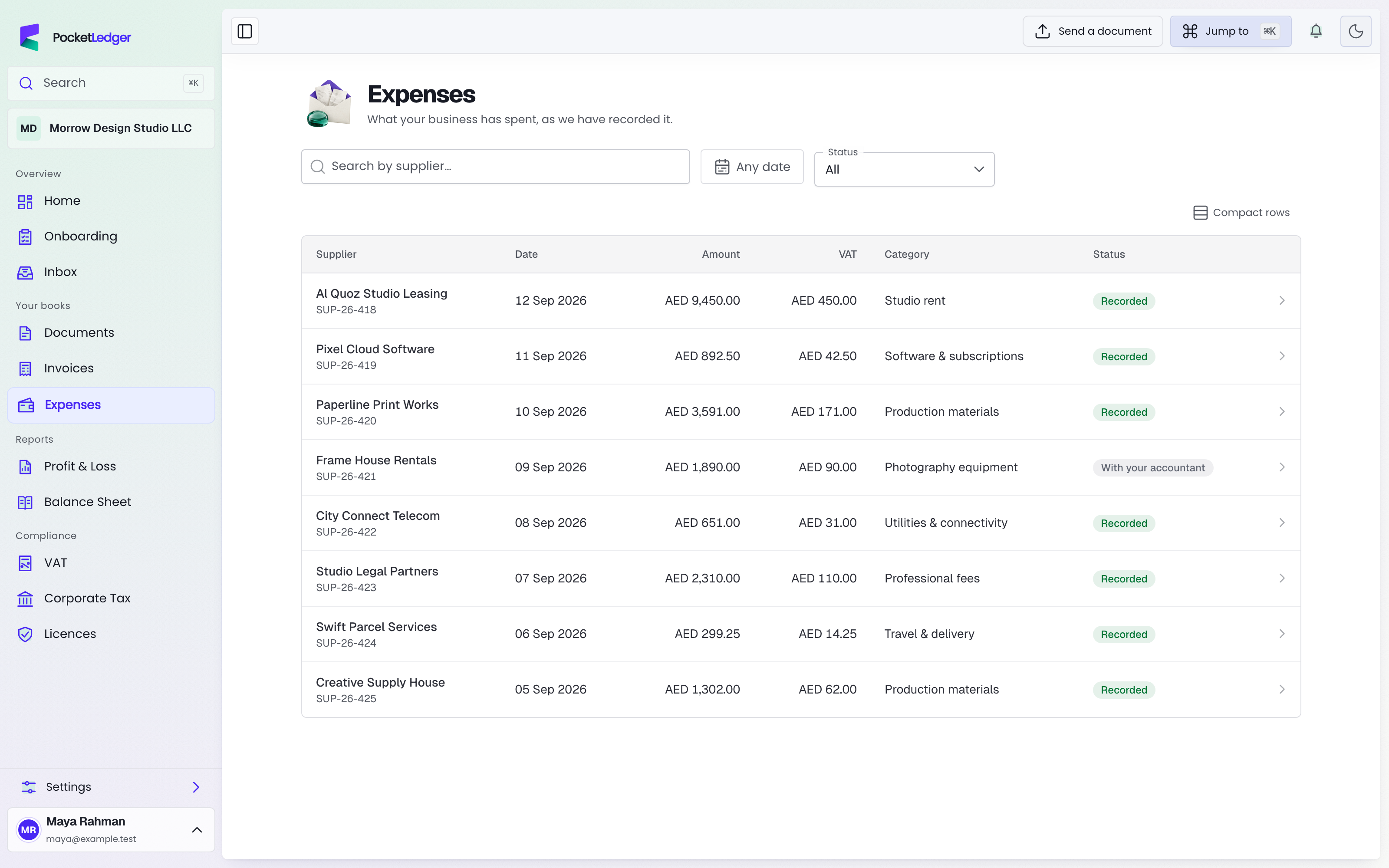
Task: Click the PocketLedger logo
Action: 75,37
